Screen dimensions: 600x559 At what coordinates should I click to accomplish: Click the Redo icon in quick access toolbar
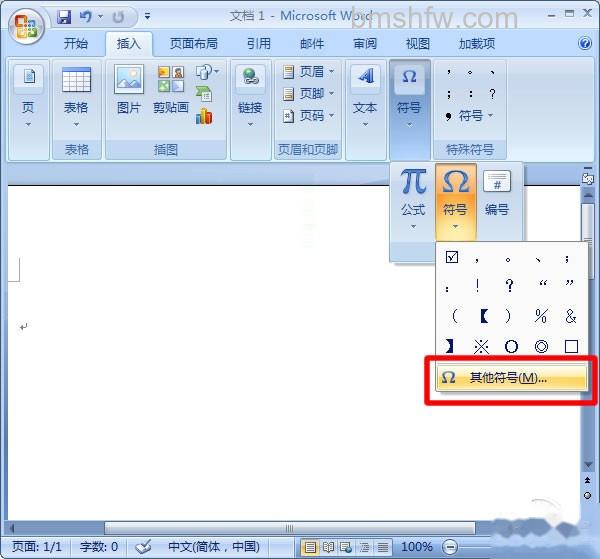click(118, 17)
